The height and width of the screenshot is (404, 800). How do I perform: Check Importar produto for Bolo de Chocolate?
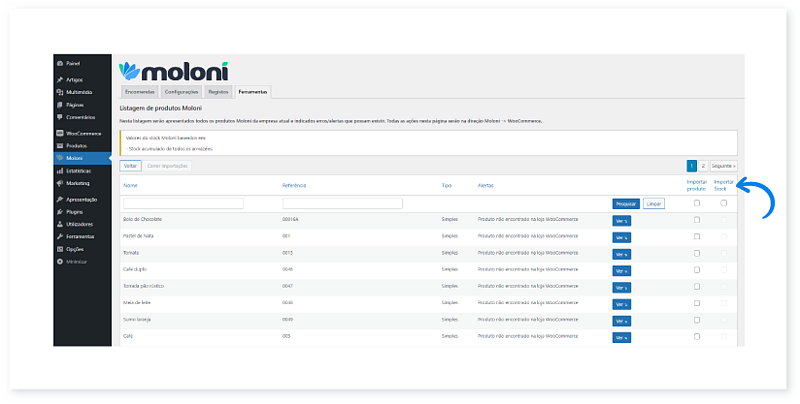(697, 220)
